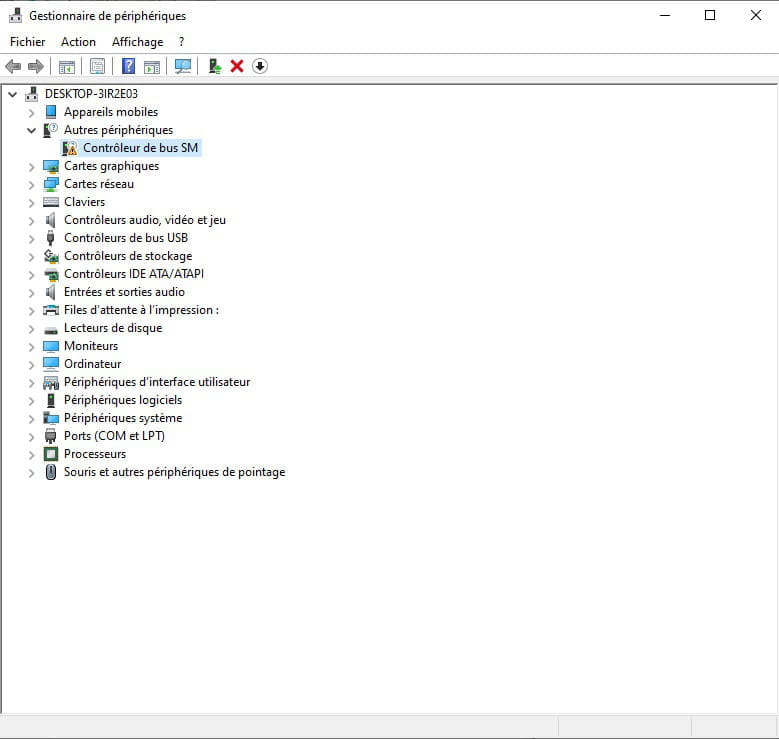
Task: Click the Processeurs chip icon
Action: (x=51, y=454)
